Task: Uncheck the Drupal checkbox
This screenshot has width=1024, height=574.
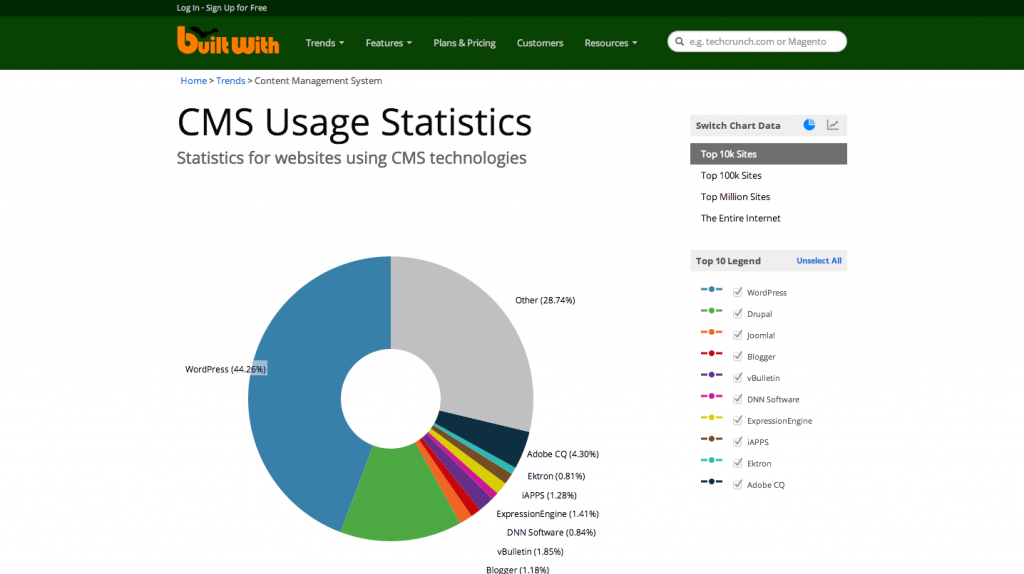Action: (737, 313)
